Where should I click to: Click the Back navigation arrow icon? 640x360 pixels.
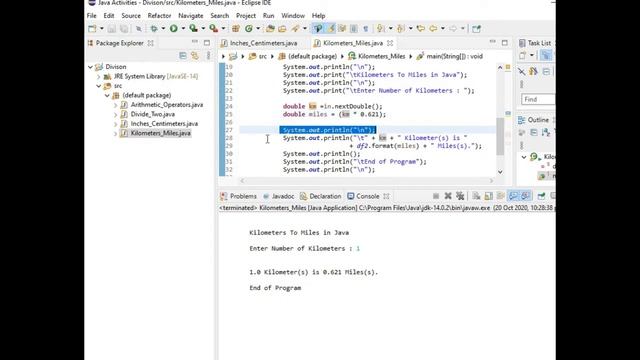pyautogui.click(x=433, y=29)
